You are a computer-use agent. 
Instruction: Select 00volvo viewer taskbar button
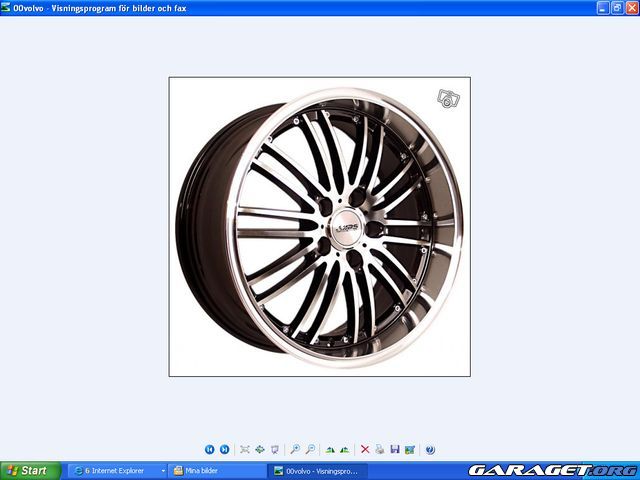click(x=318, y=471)
